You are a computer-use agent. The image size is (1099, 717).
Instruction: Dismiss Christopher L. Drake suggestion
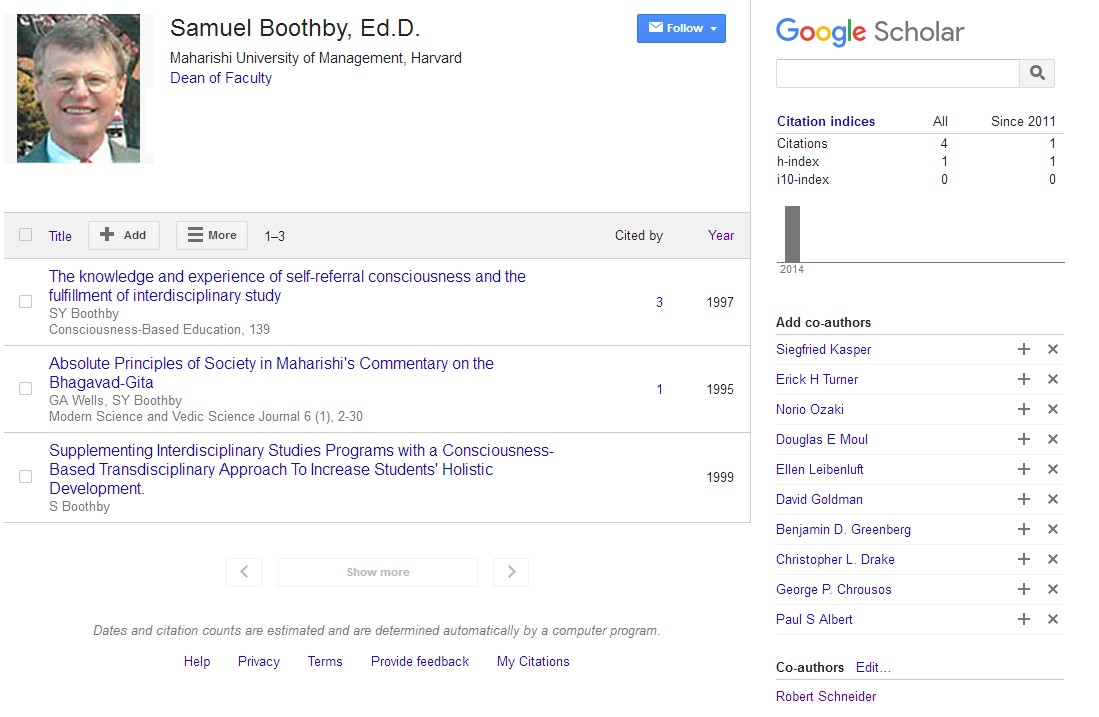(x=1052, y=559)
